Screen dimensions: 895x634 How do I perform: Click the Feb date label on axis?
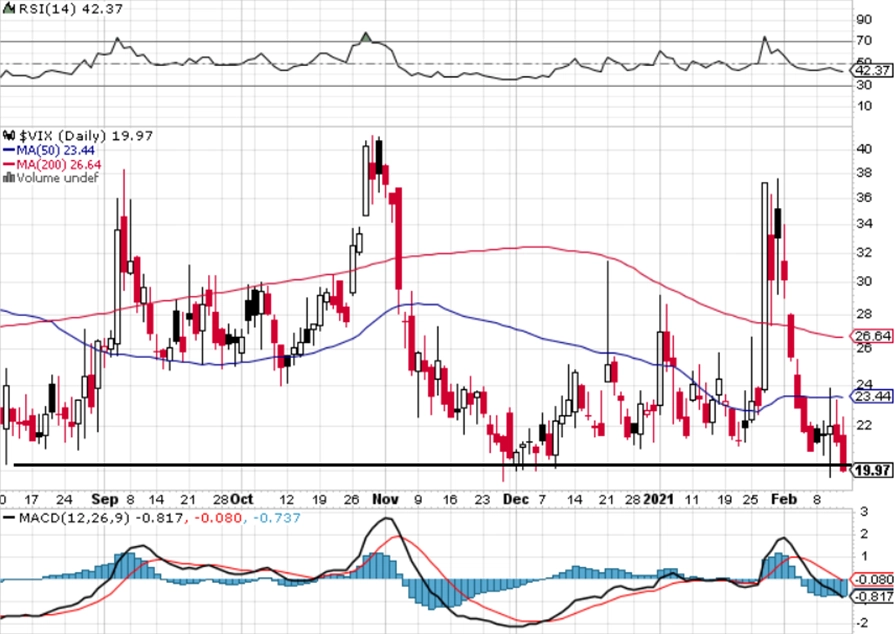[784, 499]
